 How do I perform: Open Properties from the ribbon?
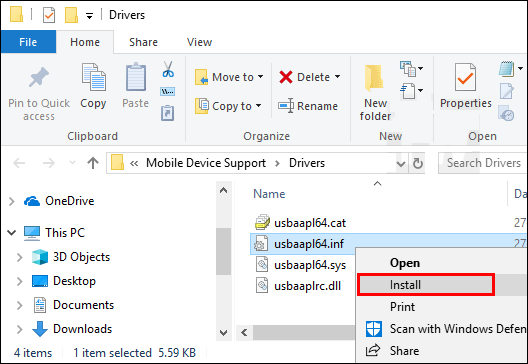click(466, 86)
